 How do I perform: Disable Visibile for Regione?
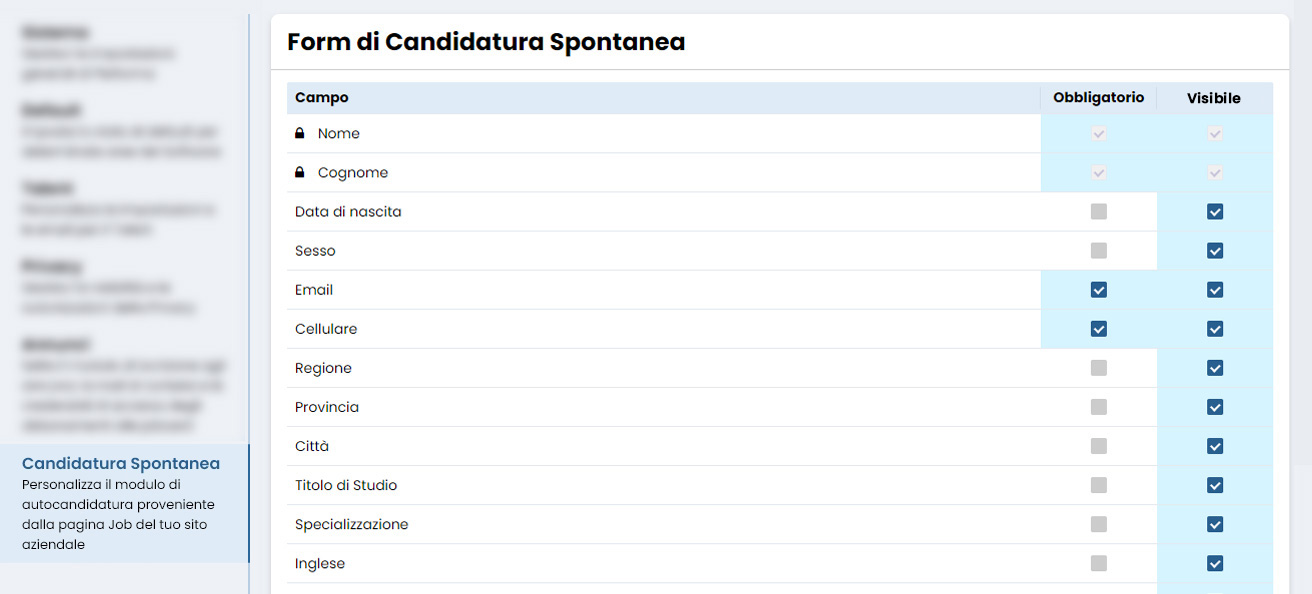1215,367
